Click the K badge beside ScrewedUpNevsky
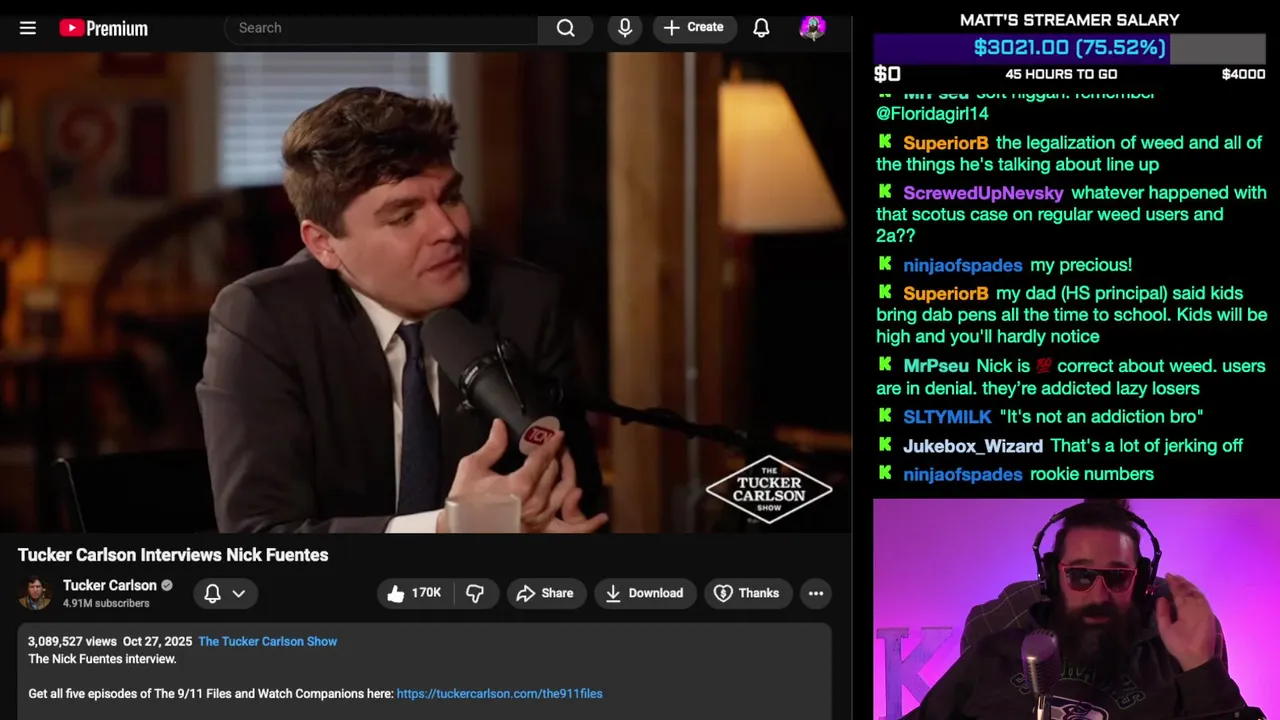1280x720 pixels. [x=885, y=191]
